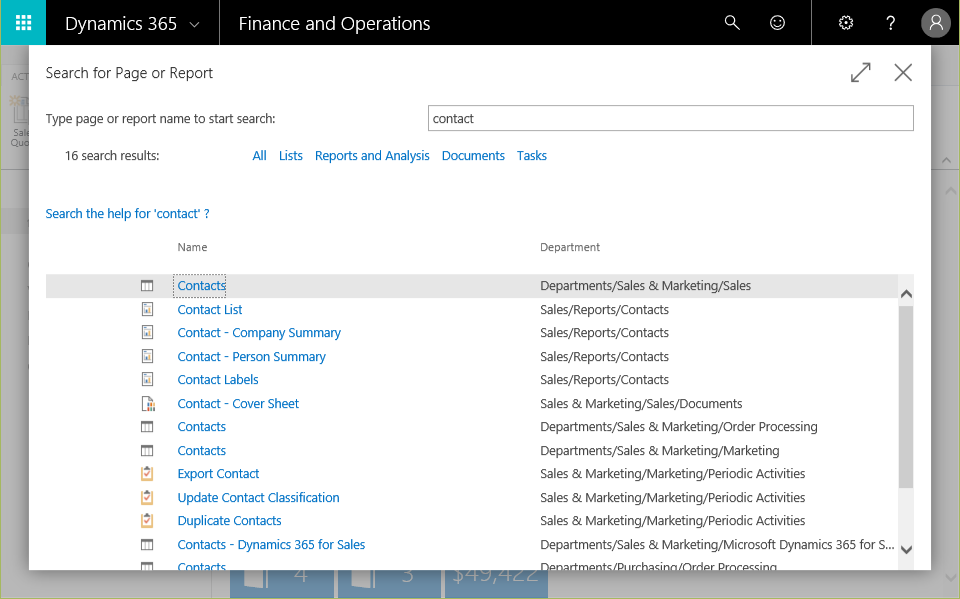Click list icon beside Marketing Contacts row
Screen dimensions: 960x599
tap(147, 451)
